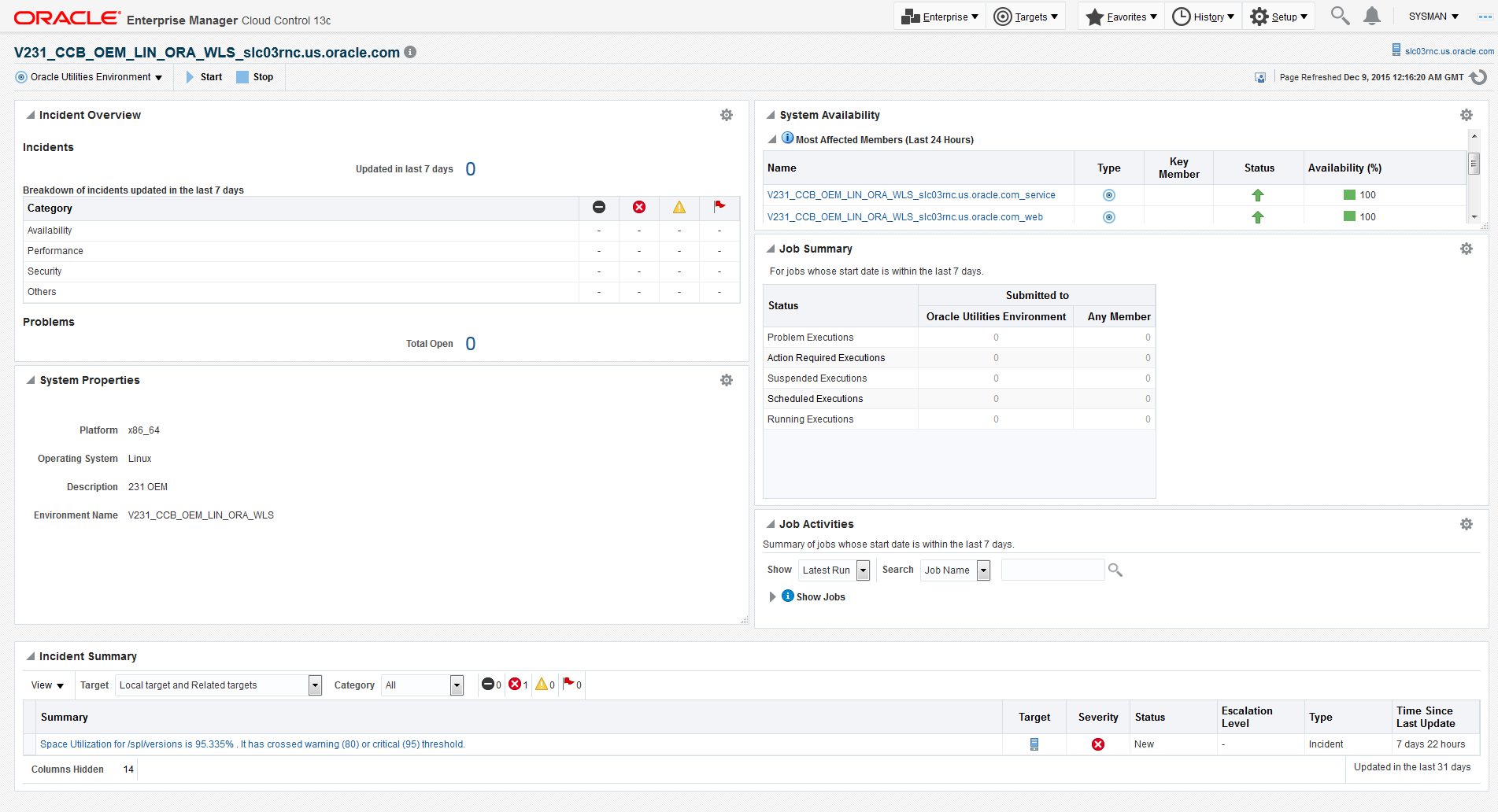Collapse the System Properties panel

tap(31, 380)
